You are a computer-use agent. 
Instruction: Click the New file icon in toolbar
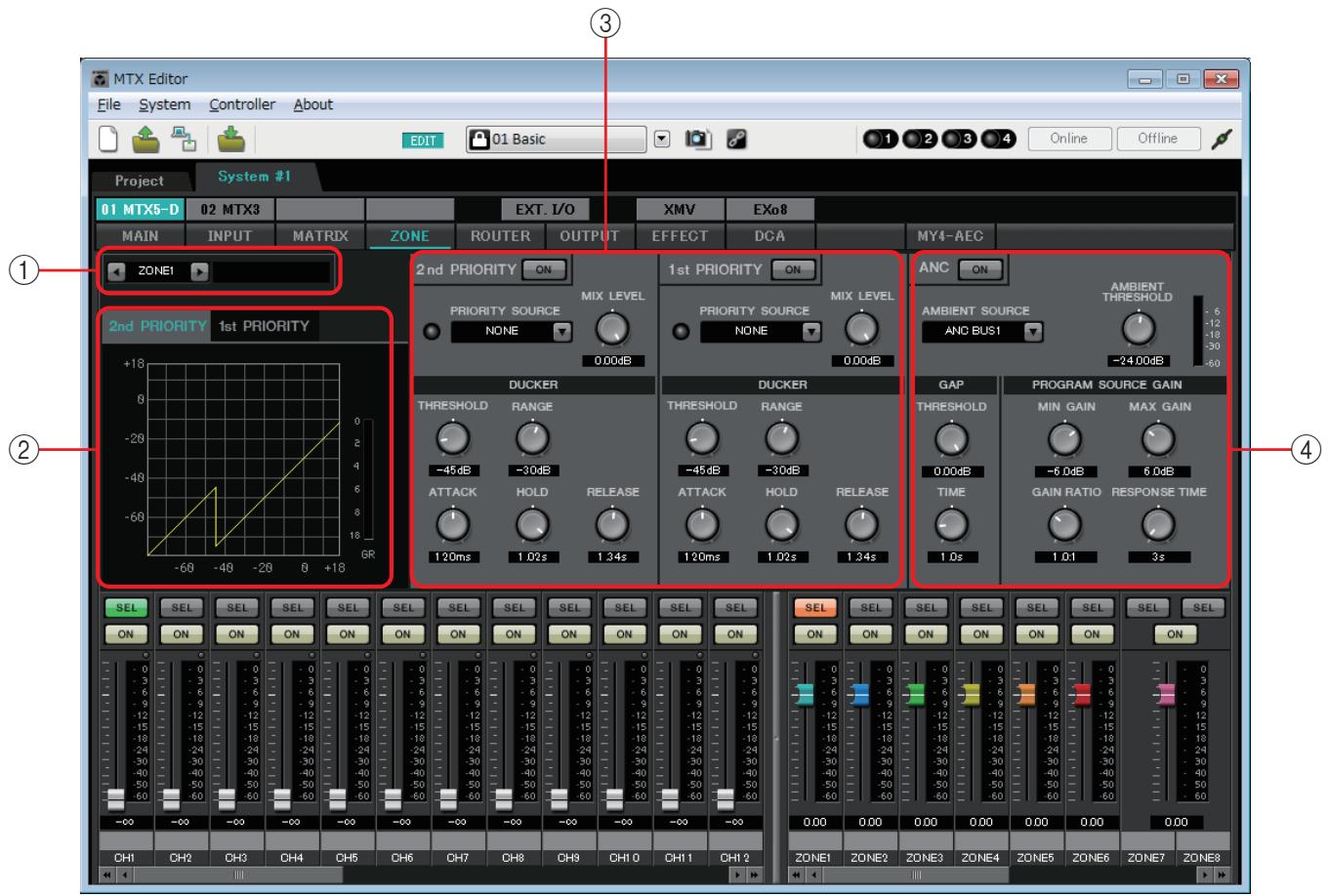[110, 140]
